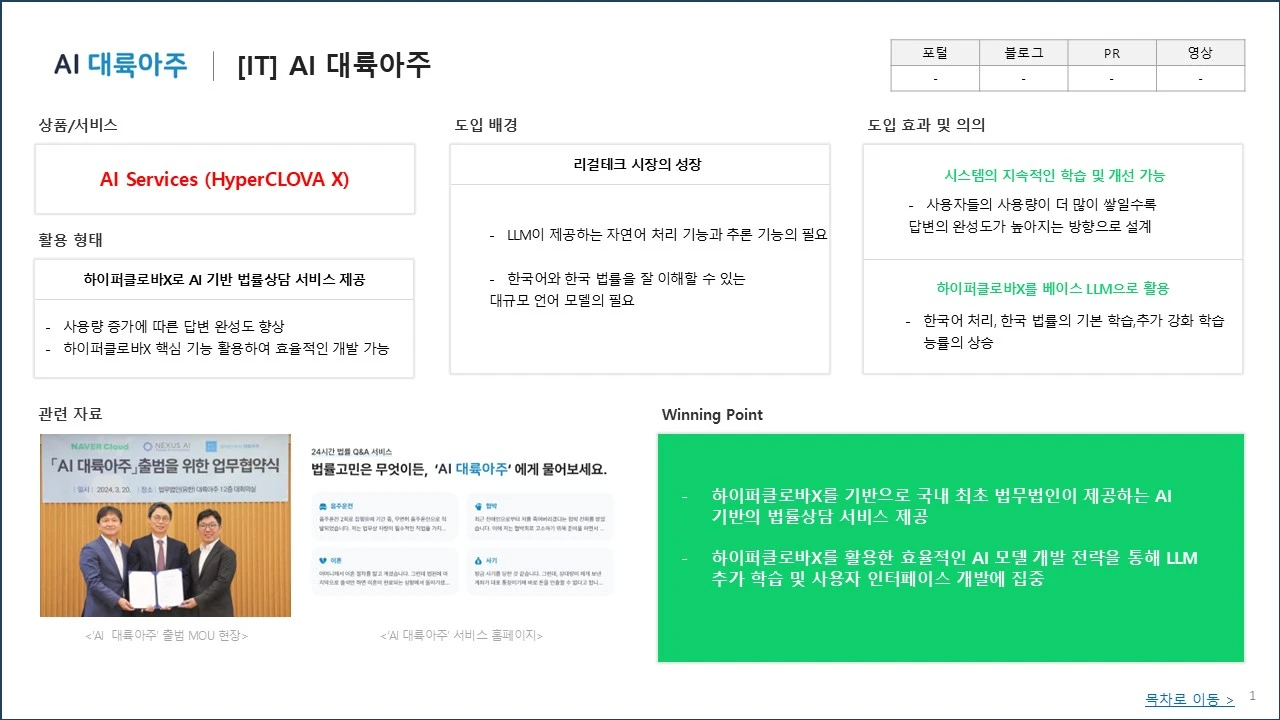This screenshot has width=1280, height=720.
Task: Click the '한국어와 한국 법률을 잘 이해할' bullet
Action: pos(618,289)
